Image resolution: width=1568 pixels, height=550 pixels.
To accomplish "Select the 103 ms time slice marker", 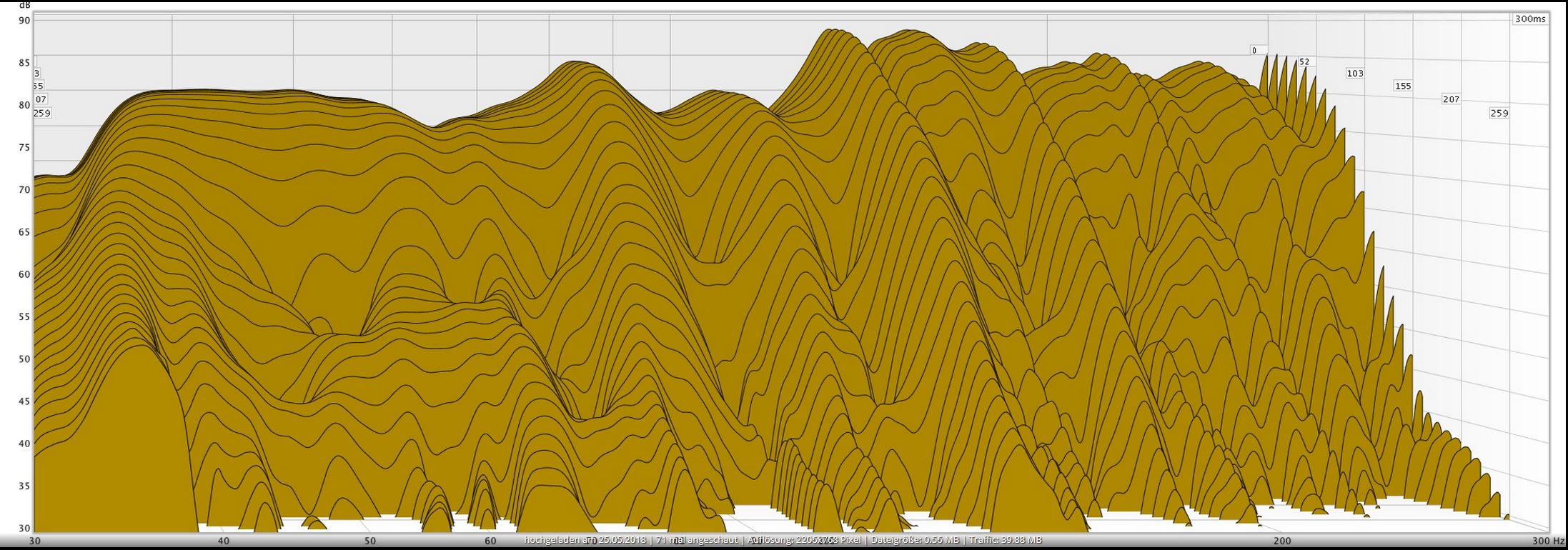I will pyautogui.click(x=1354, y=74).
